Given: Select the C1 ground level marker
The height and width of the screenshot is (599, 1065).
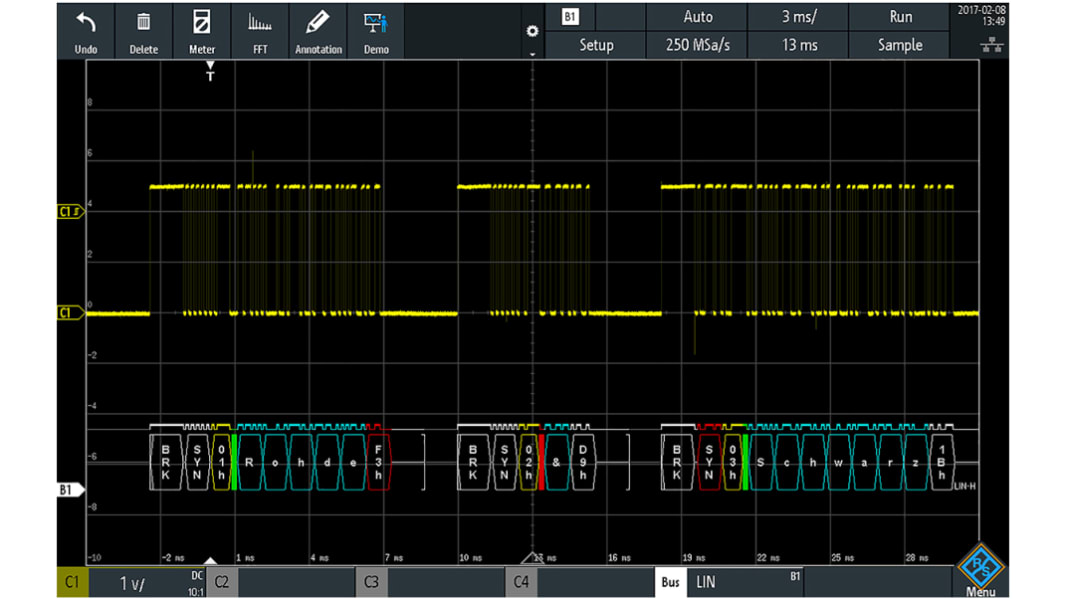Looking at the screenshot, I should tap(70, 313).
